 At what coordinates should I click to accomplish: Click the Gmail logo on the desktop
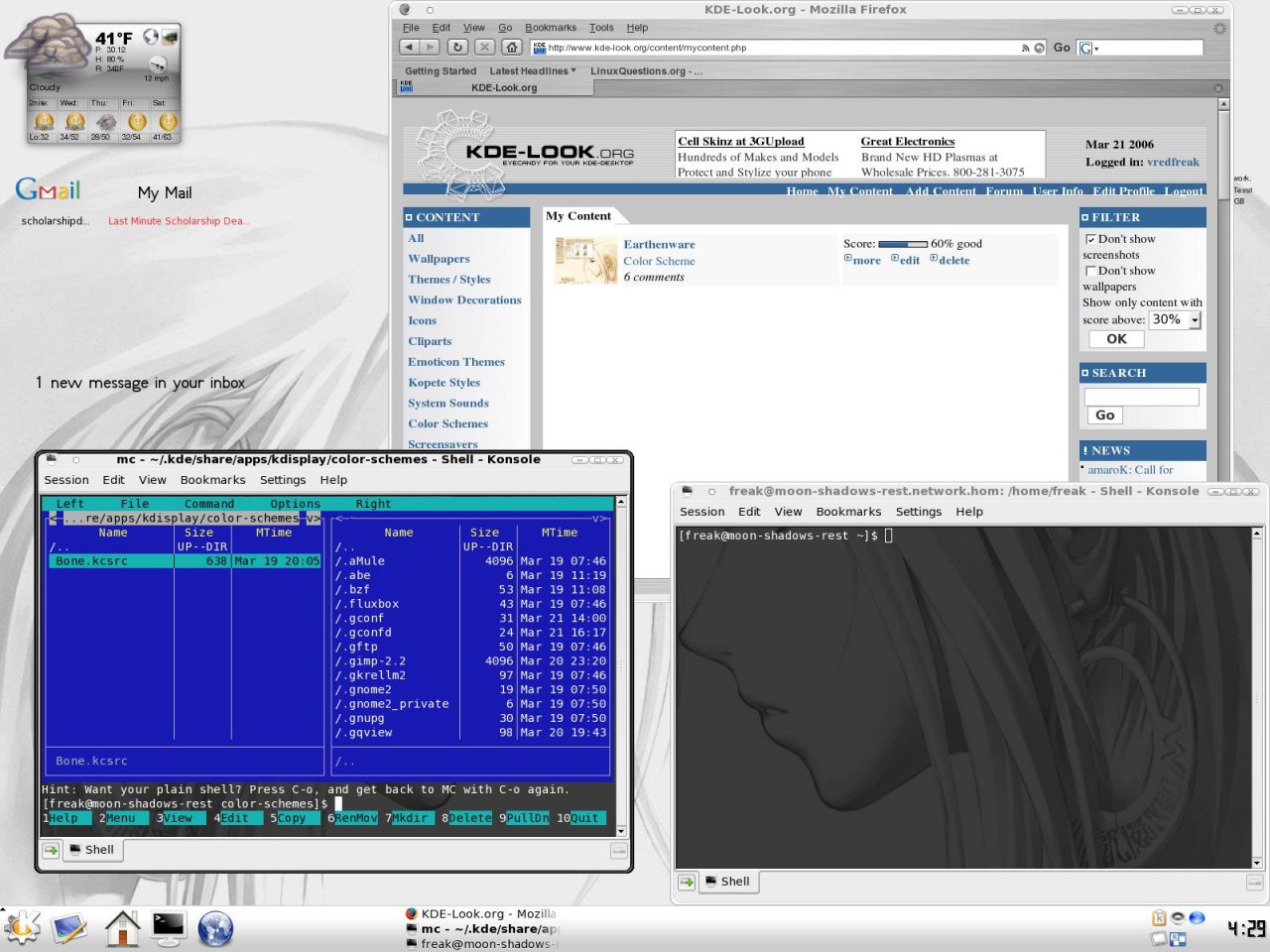click(48, 188)
